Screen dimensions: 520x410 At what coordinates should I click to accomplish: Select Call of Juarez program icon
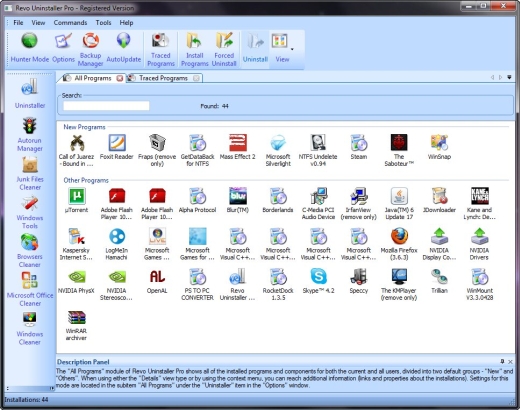(76, 150)
